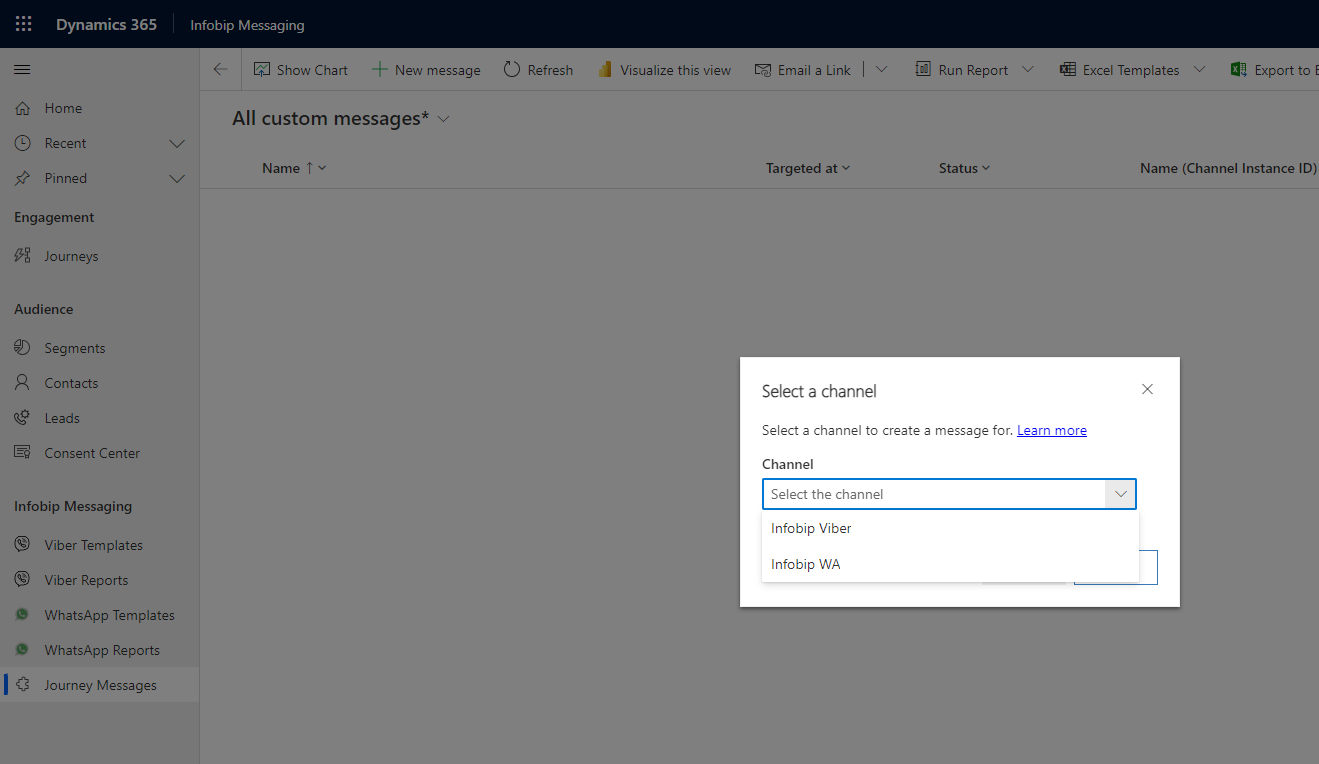
Task: Expand the Run Report dropdown
Action: 1030,69
